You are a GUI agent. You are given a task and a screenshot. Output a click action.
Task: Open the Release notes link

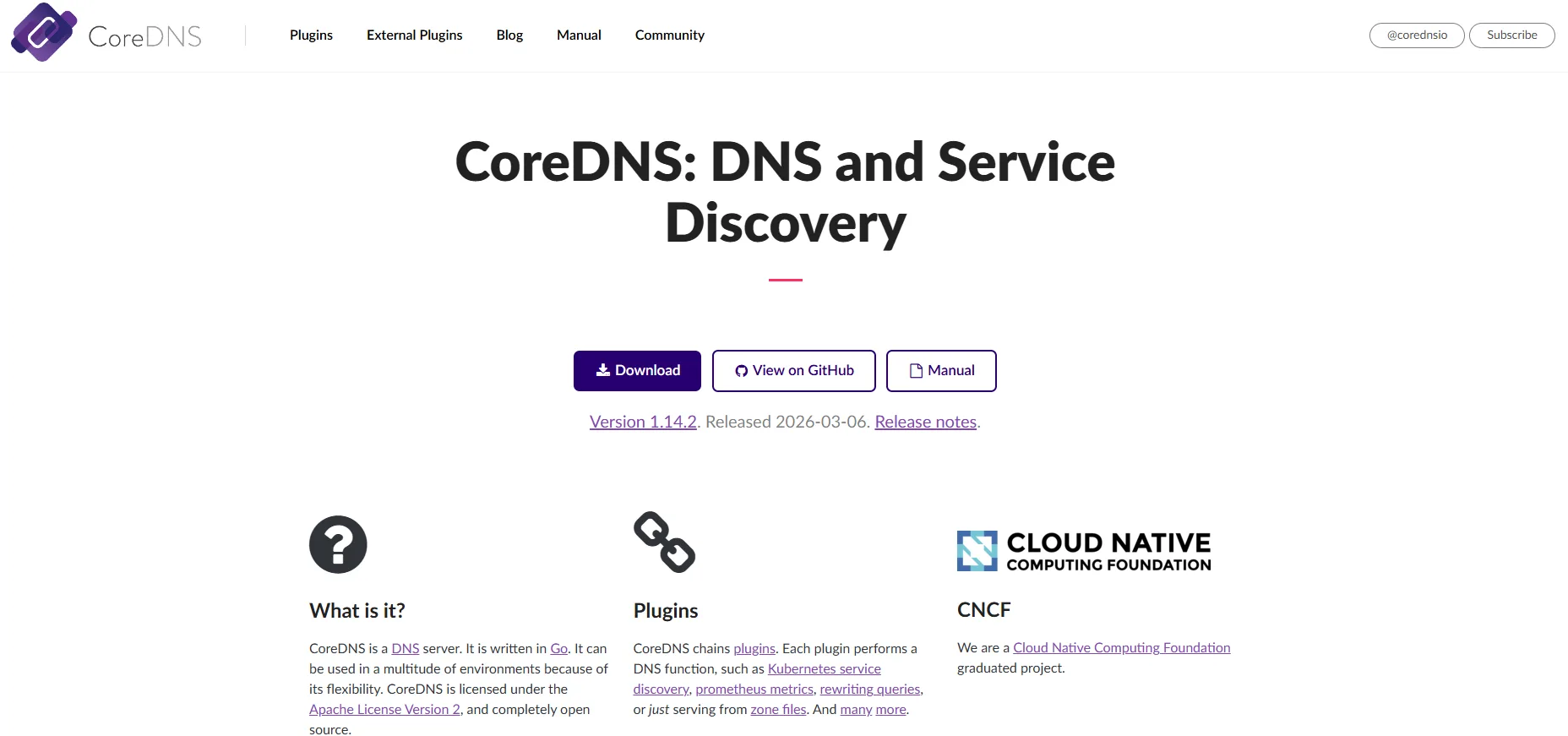(925, 422)
